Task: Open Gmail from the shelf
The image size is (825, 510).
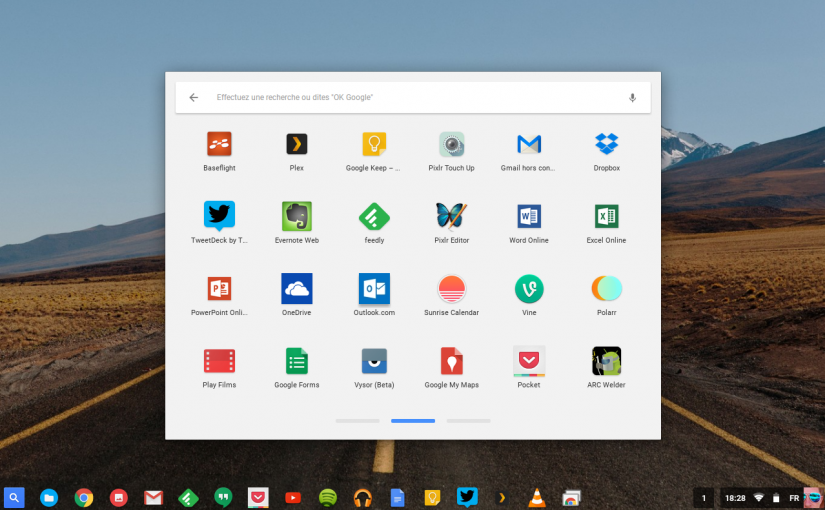Action: click(x=153, y=497)
